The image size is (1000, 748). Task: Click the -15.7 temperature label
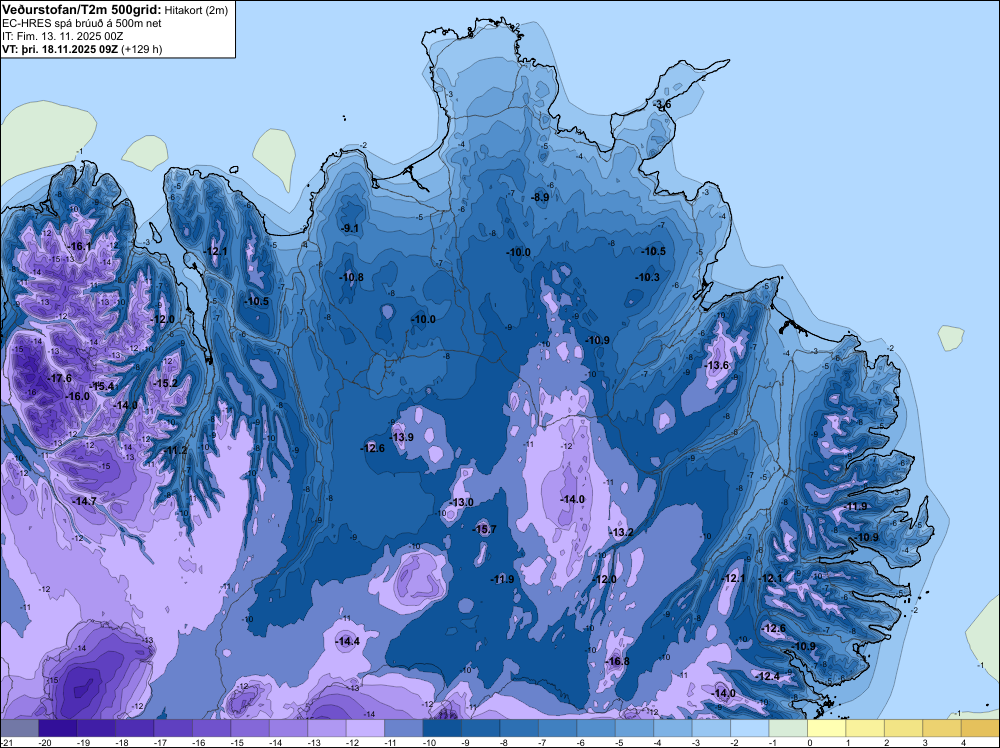coord(485,529)
